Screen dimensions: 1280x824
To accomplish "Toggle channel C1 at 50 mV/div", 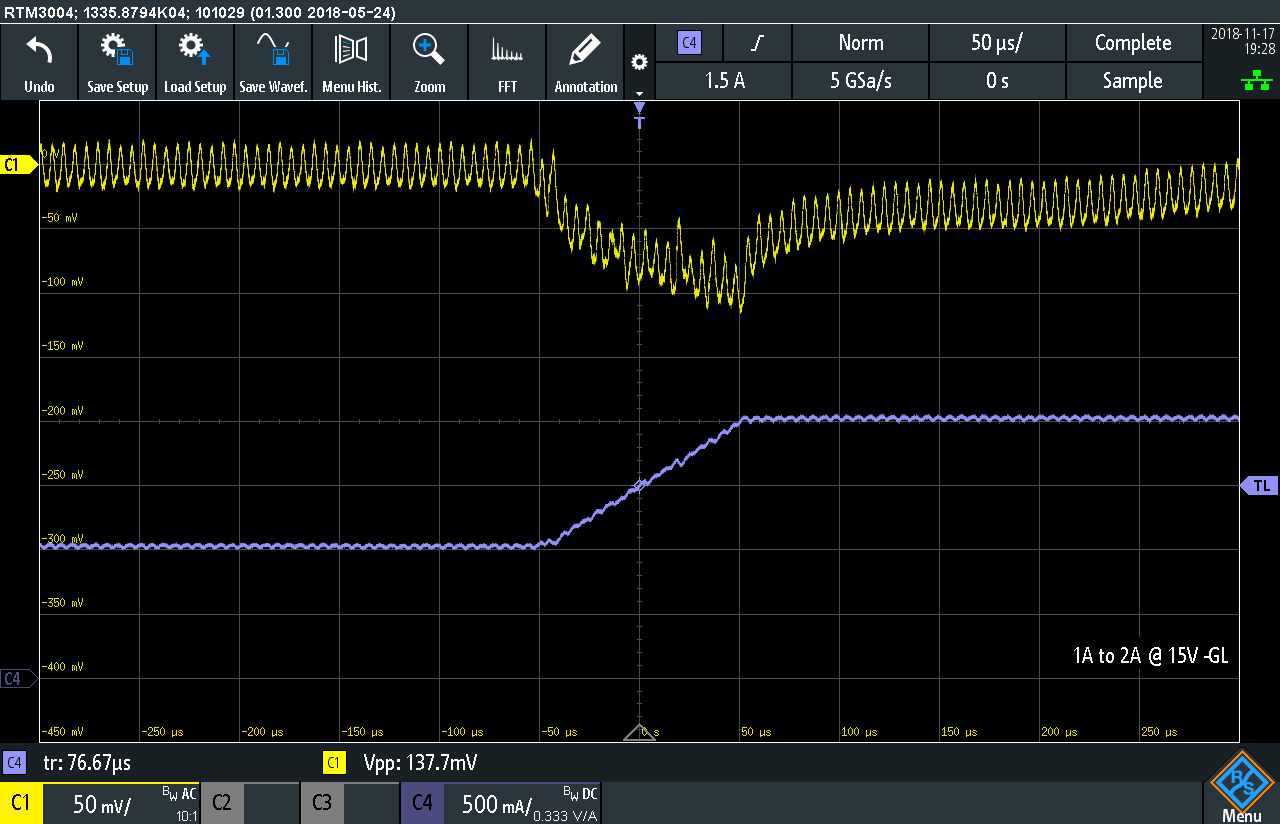I will [100, 803].
